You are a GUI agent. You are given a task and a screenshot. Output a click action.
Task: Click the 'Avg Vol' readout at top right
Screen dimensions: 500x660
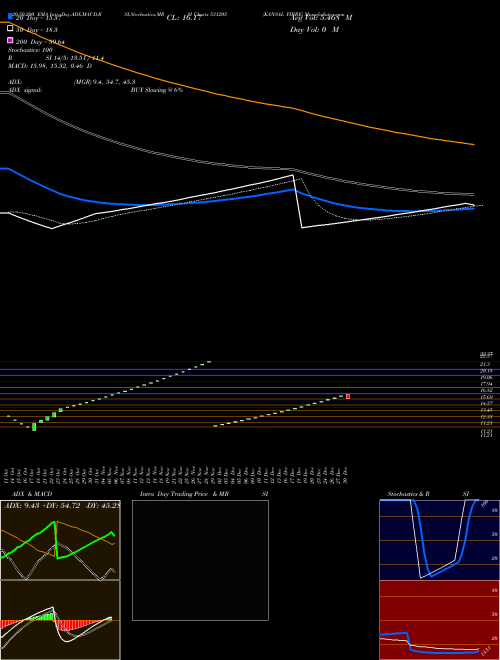click(321, 17)
